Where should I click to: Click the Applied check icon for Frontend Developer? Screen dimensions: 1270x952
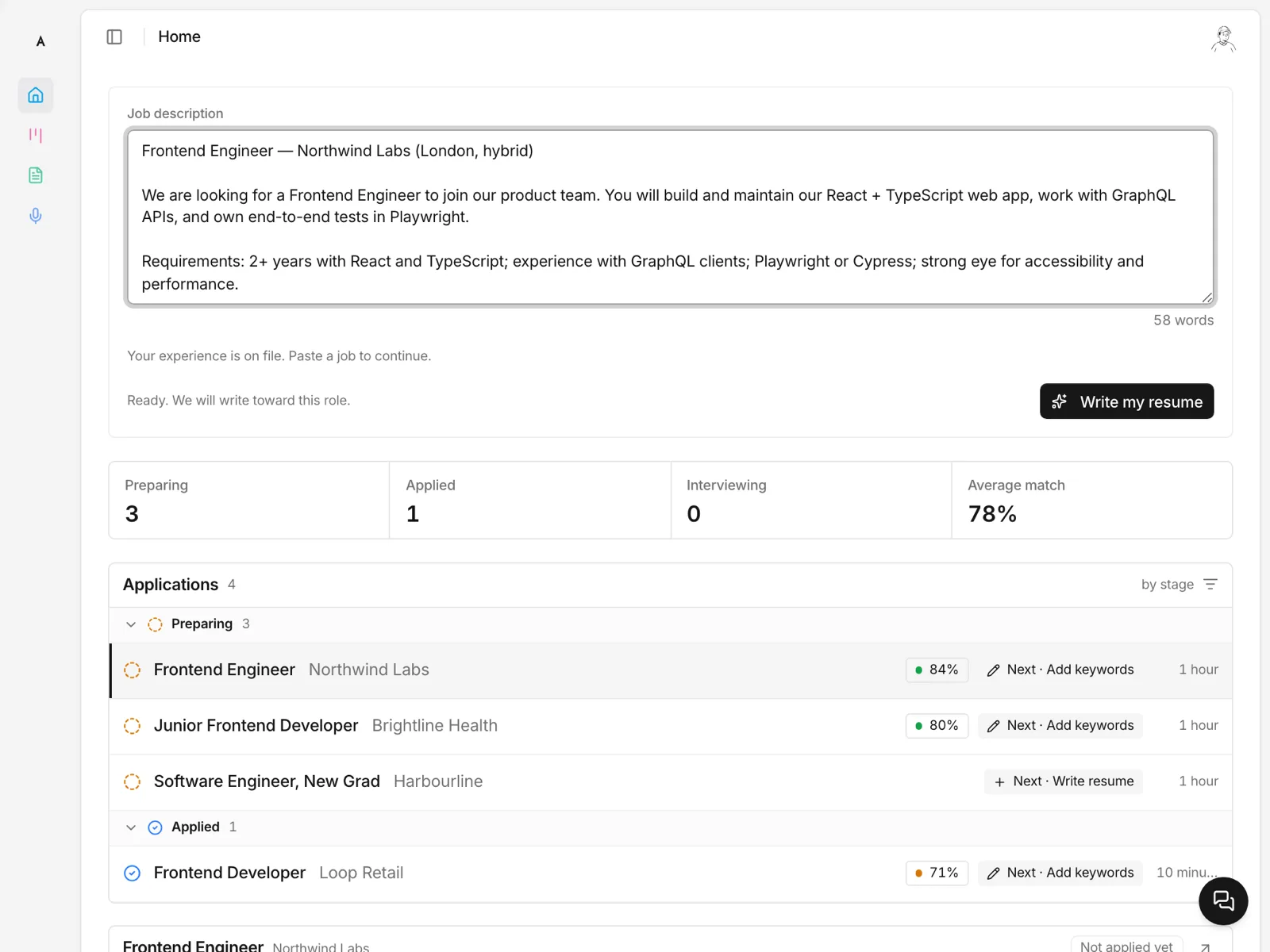coord(133,873)
